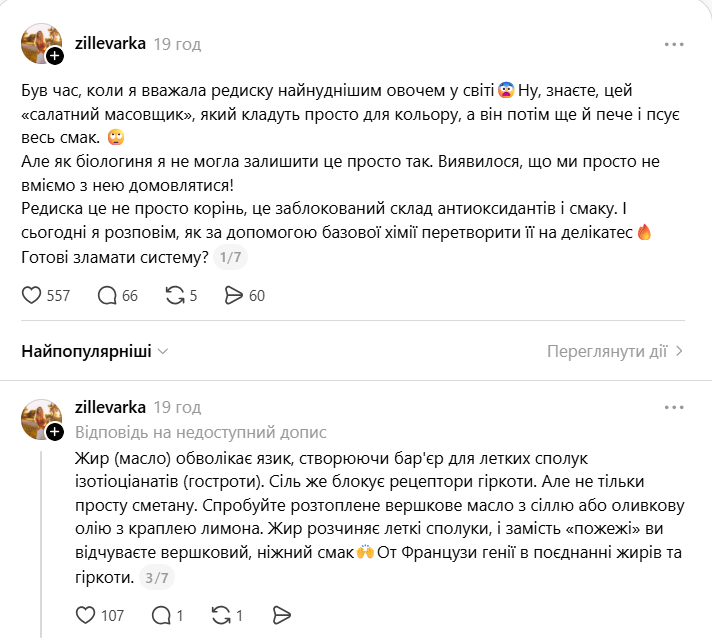Click the 1/7 thread counter badge
Screen dimensions: 712x638
(x=230, y=258)
